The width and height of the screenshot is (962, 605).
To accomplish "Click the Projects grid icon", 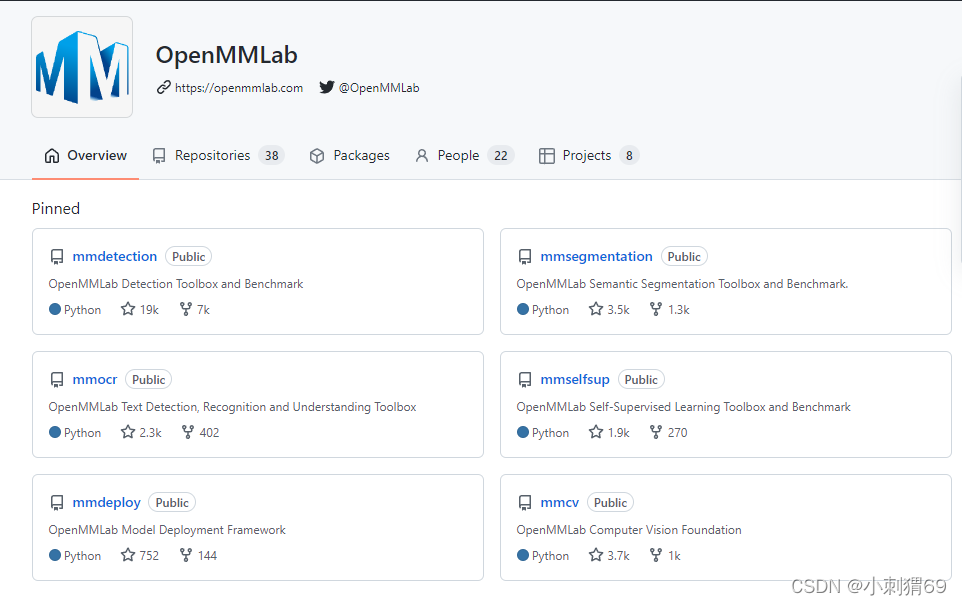I will tap(546, 155).
